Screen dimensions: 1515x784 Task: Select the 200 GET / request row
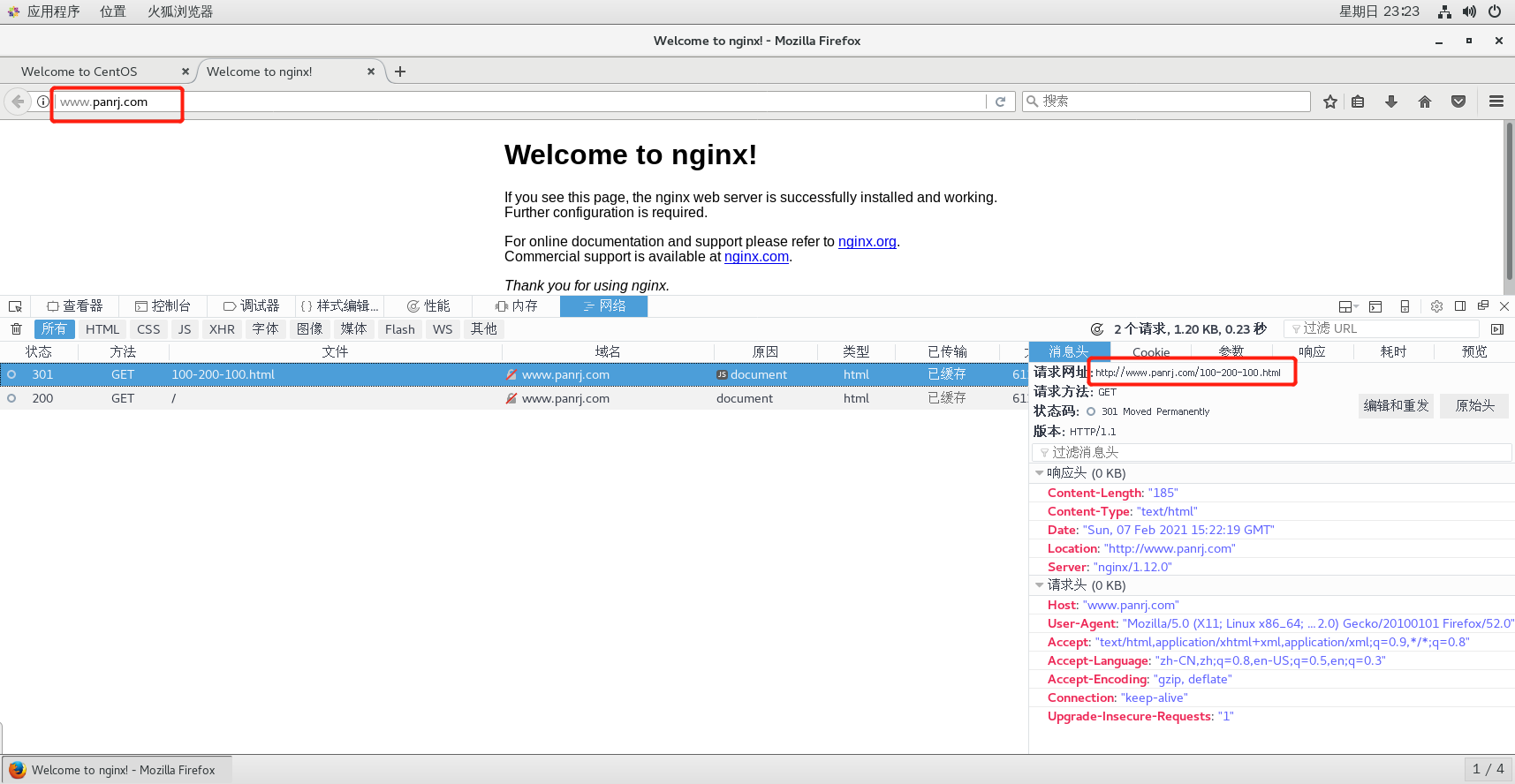point(513,398)
